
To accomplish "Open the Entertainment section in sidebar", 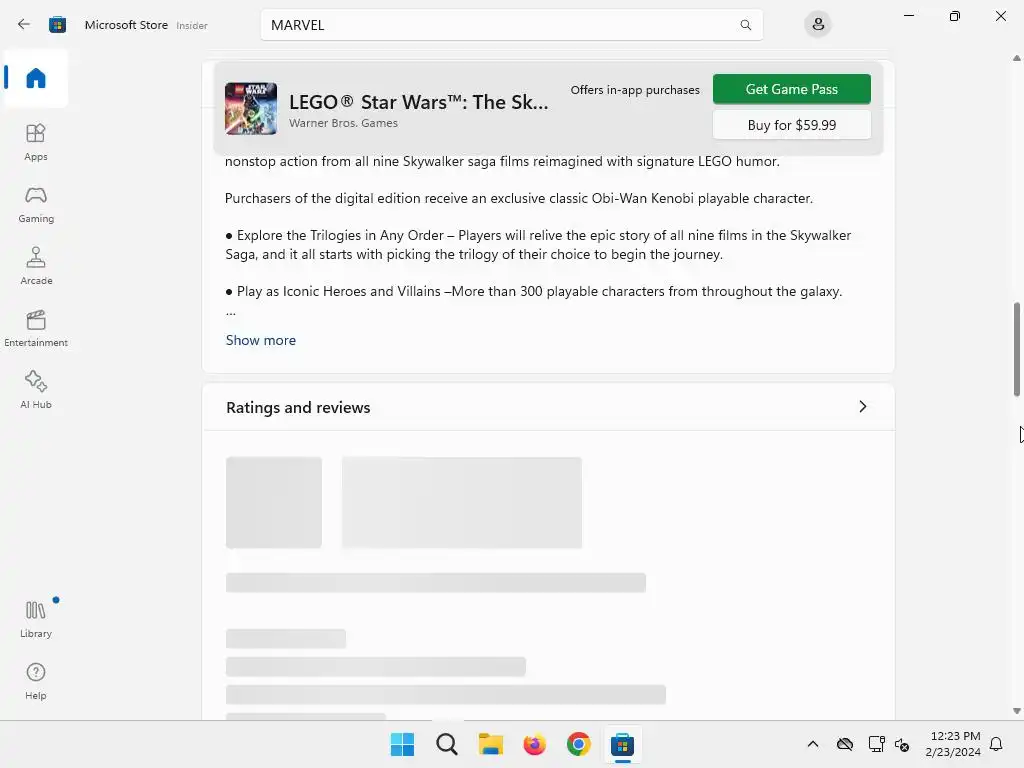I will coord(36,328).
